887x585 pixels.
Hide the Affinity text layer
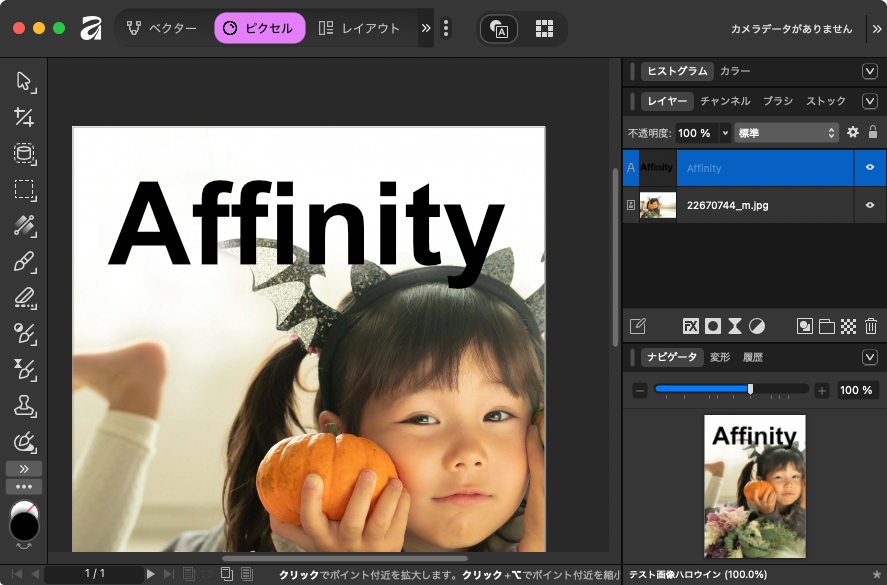pos(870,168)
